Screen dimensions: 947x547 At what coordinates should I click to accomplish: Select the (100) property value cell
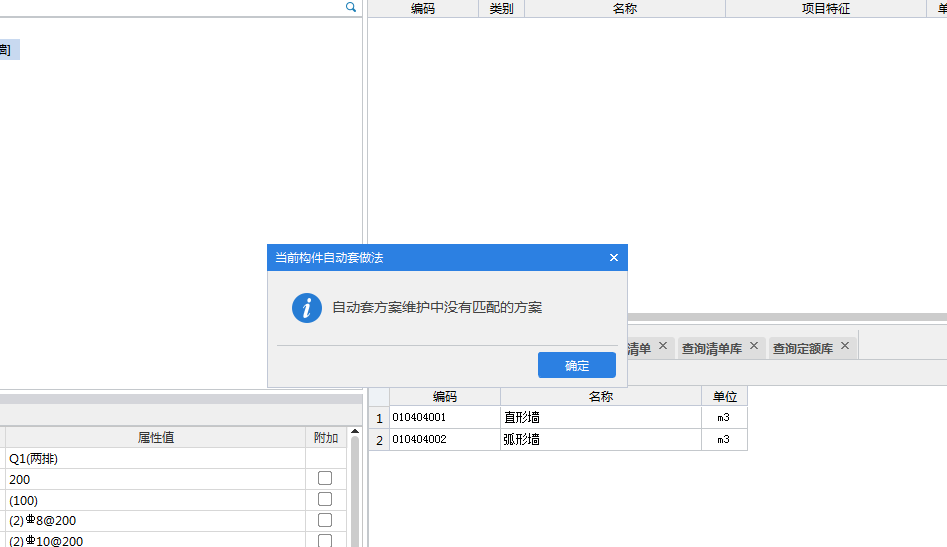point(155,500)
